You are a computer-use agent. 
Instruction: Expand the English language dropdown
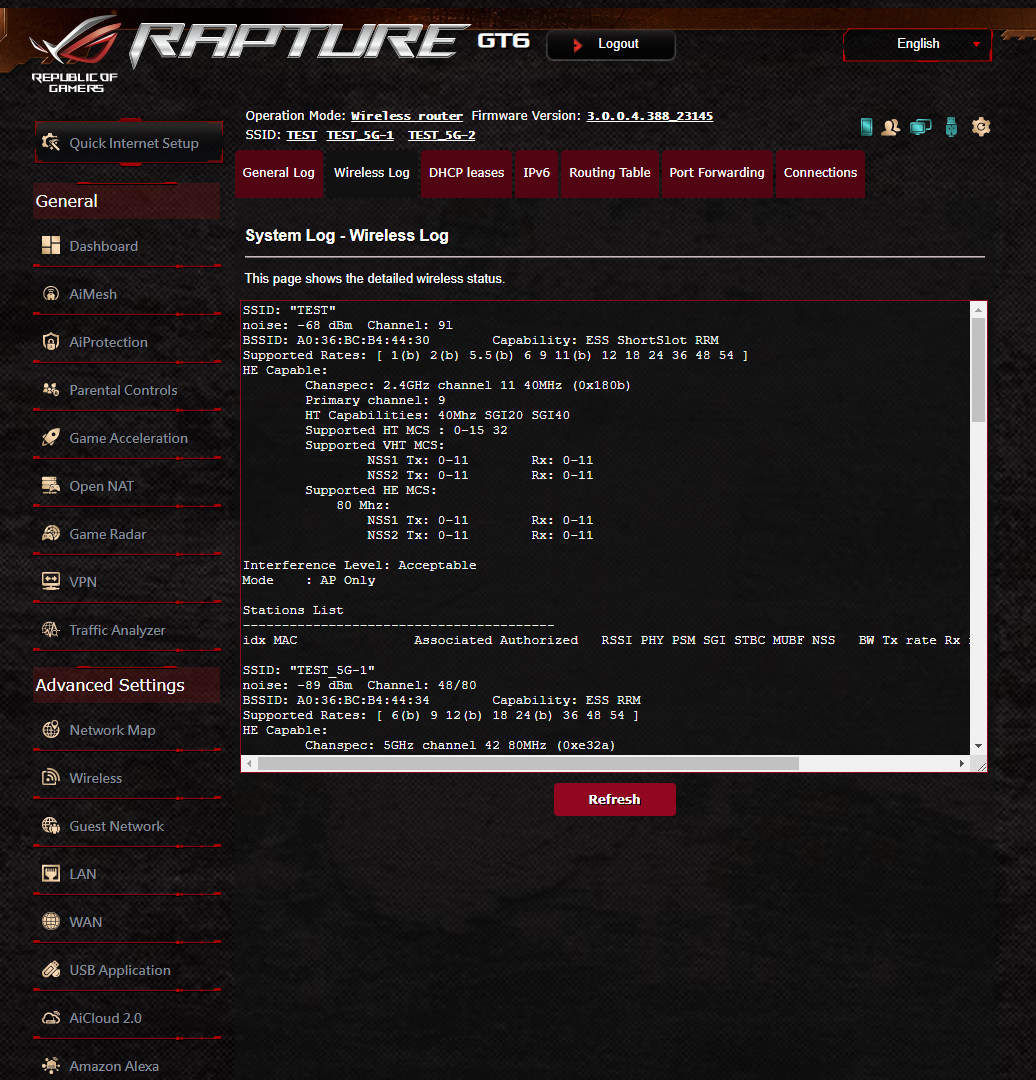coord(917,44)
